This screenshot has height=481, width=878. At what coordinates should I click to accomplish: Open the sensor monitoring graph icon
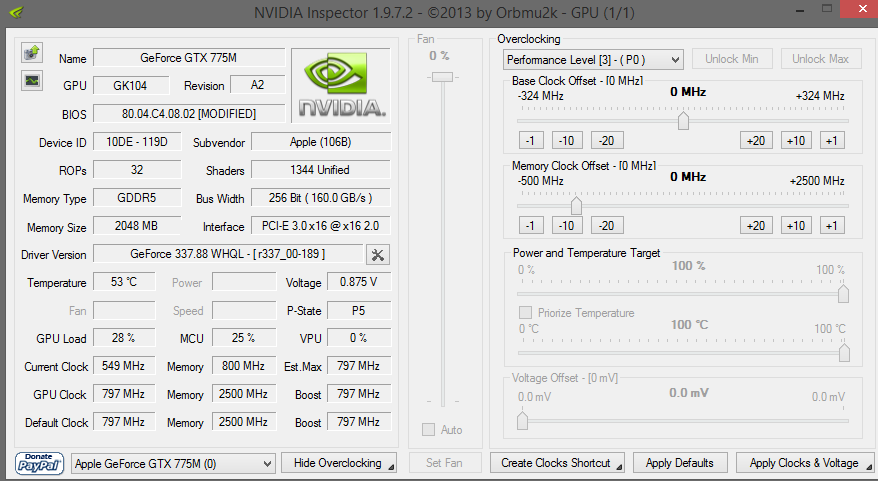[32, 81]
